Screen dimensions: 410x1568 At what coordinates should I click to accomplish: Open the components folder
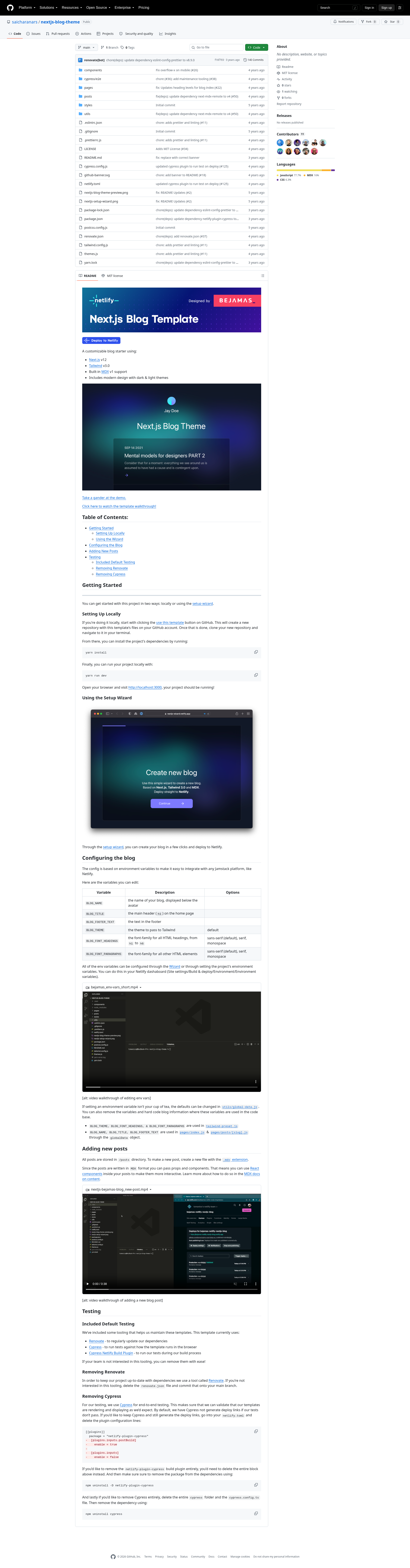coord(93,70)
